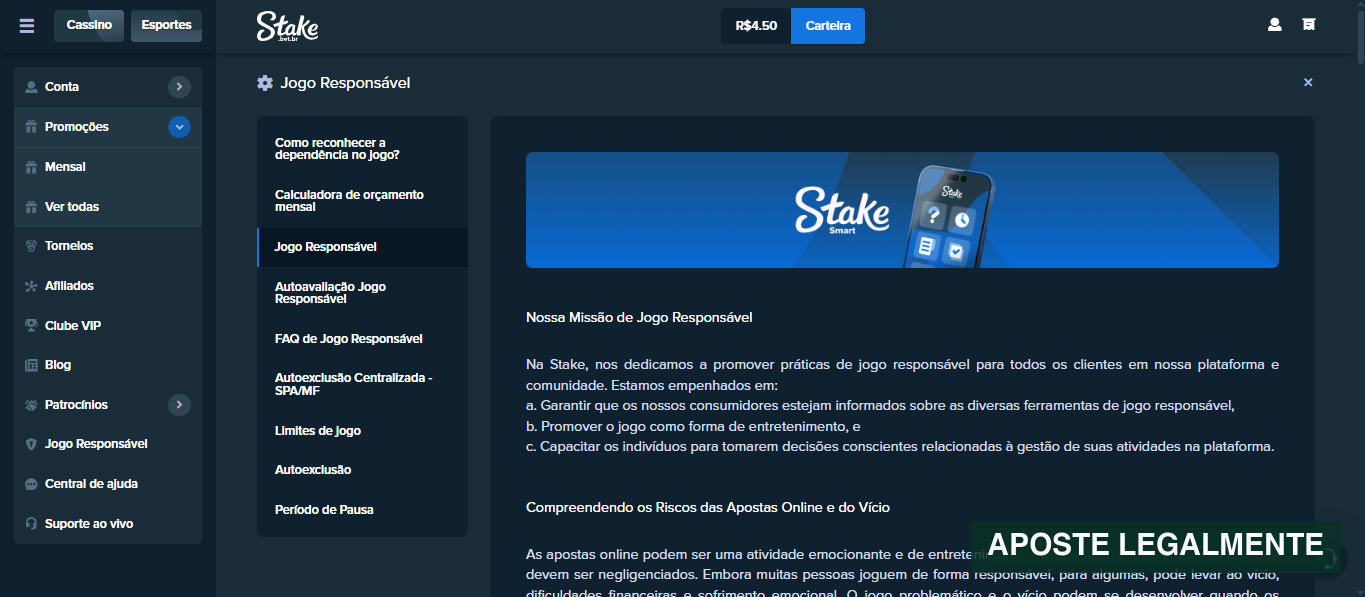Collapse the Promoções submenu chevron
1365x597 pixels.
point(179,127)
